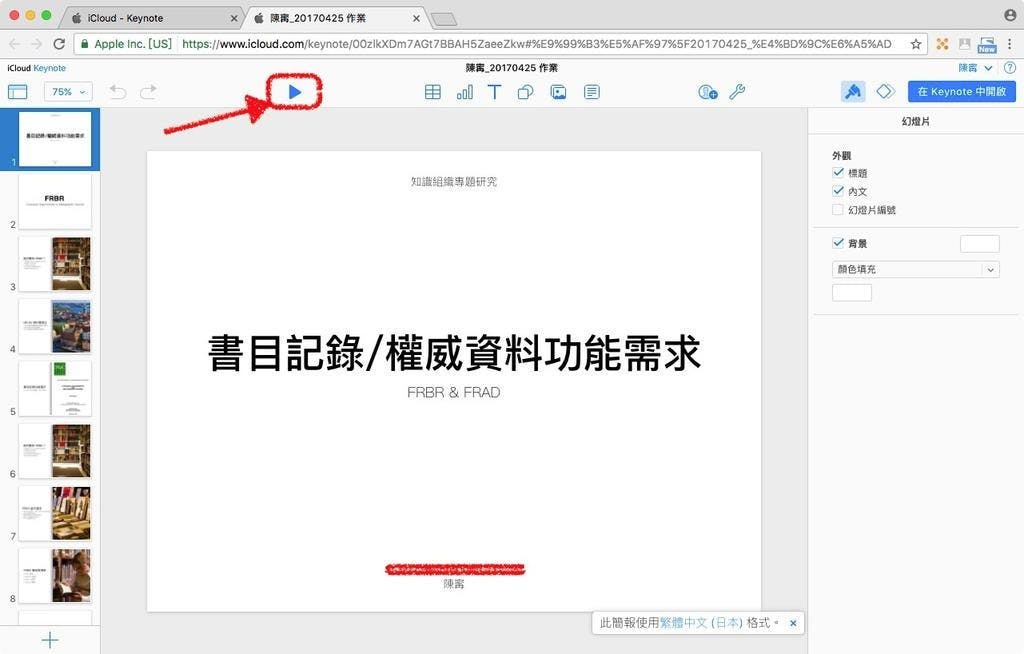Screen dimensions: 1024x654
Task: Open the 顏色填充 dropdown
Action: (x=916, y=269)
